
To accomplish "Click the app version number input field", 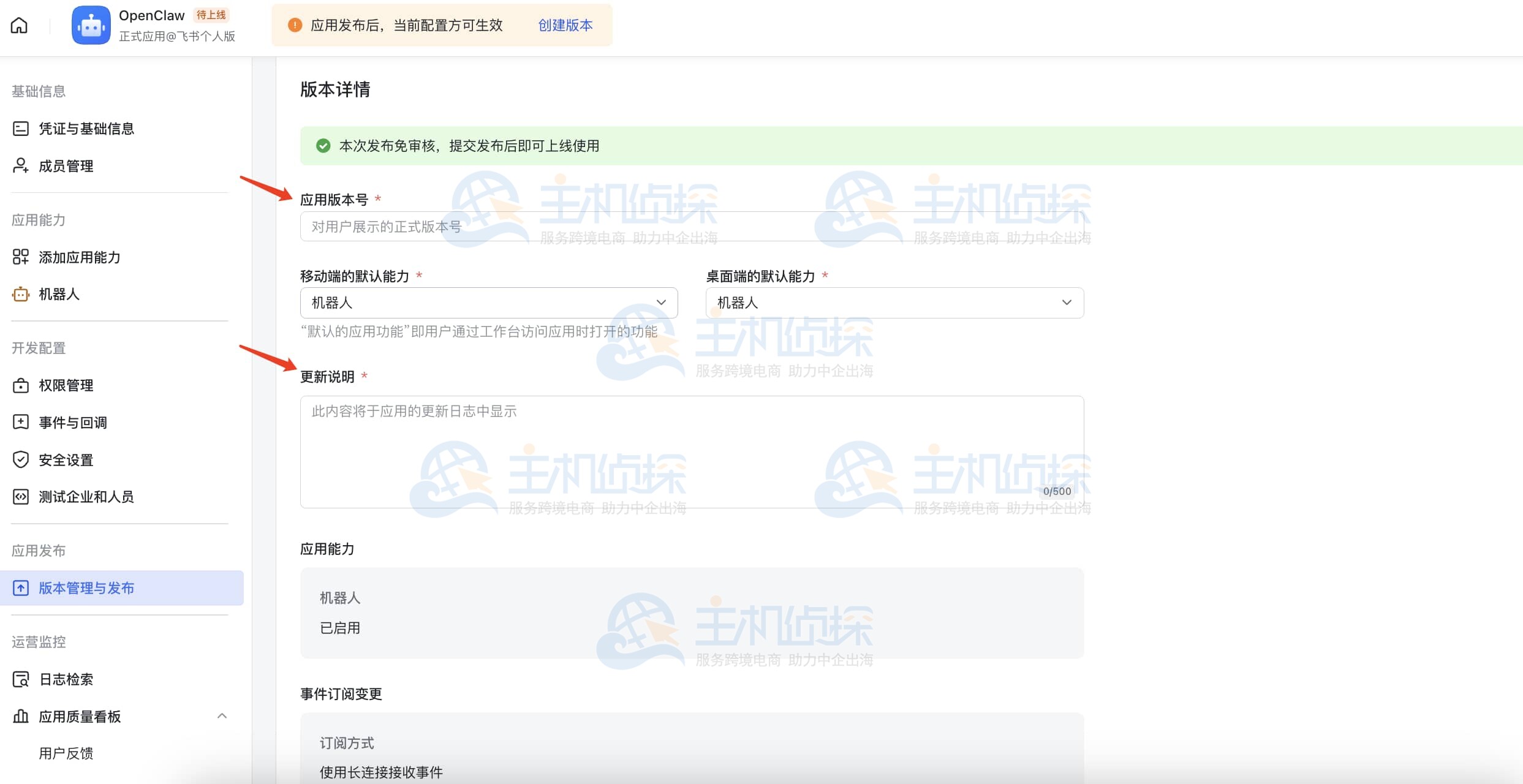I will tap(691, 227).
